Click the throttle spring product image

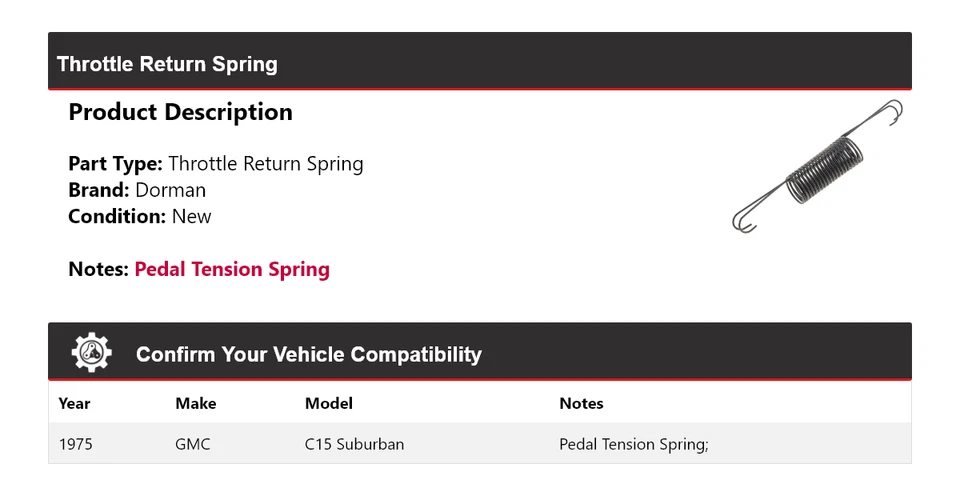click(x=819, y=167)
